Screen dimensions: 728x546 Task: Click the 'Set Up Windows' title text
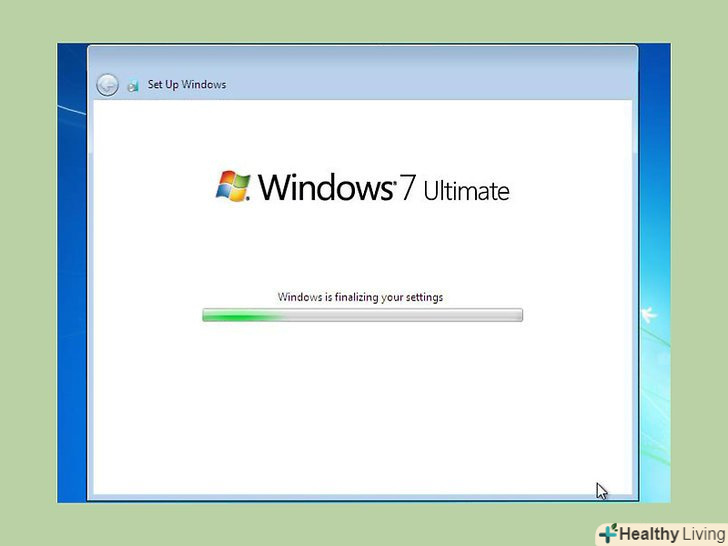click(x=187, y=84)
